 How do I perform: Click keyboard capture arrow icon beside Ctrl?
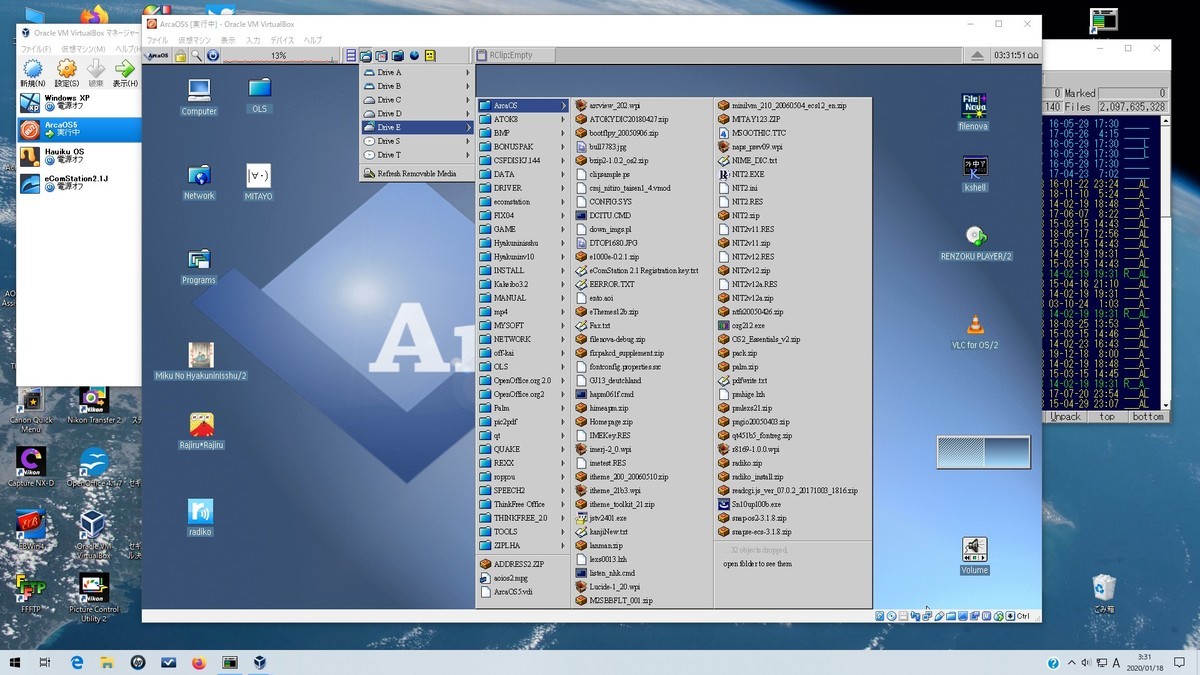[1010, 616]
